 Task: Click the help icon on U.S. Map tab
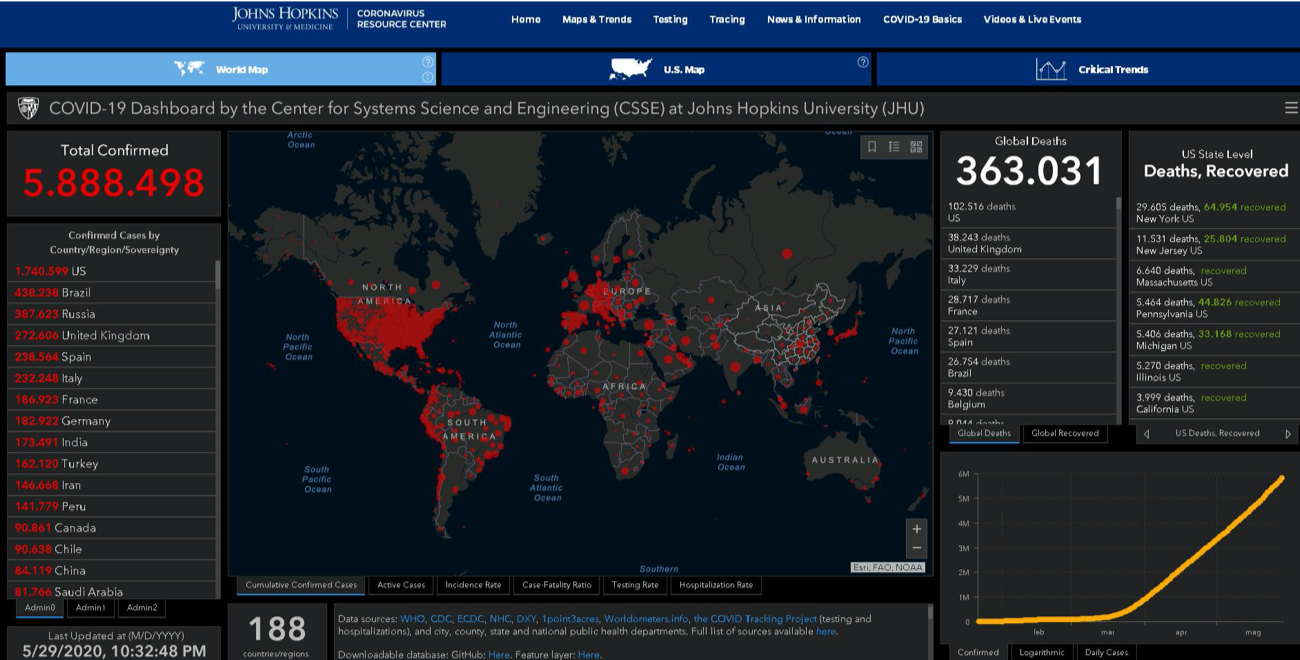863,62
